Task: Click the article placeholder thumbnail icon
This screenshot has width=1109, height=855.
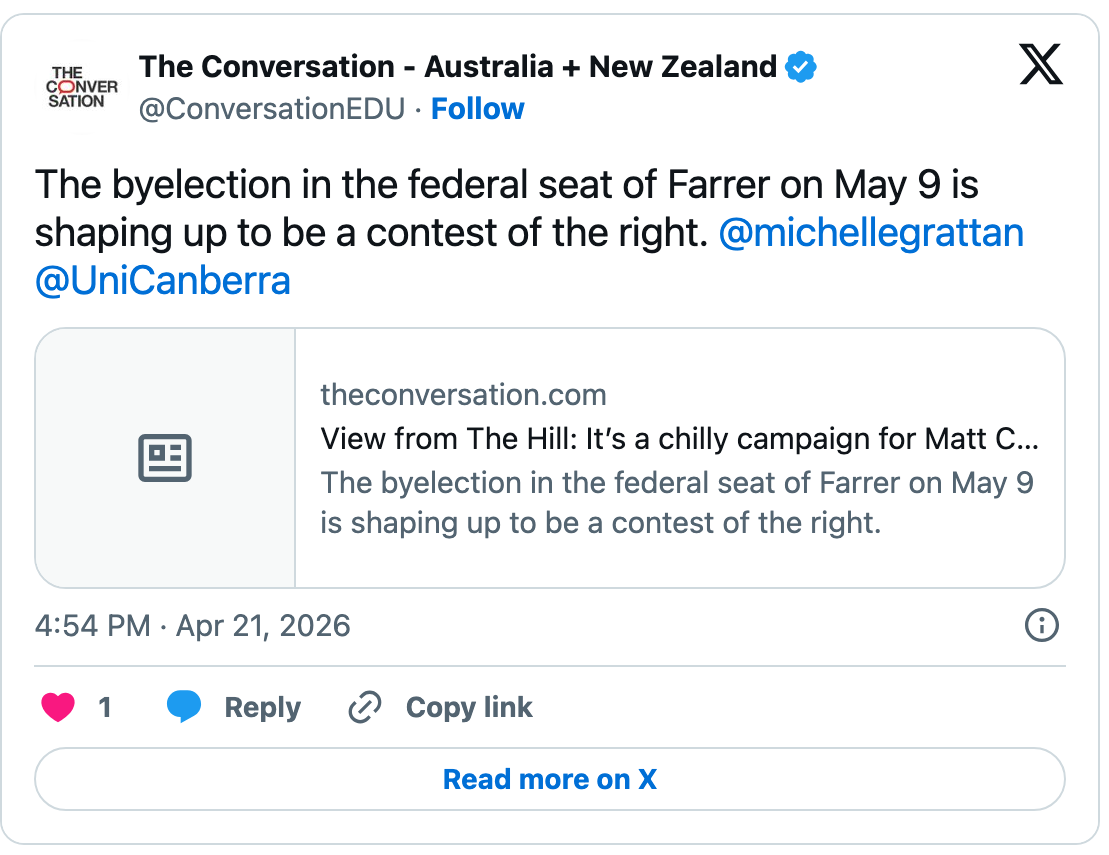Action: click(165, 458)
